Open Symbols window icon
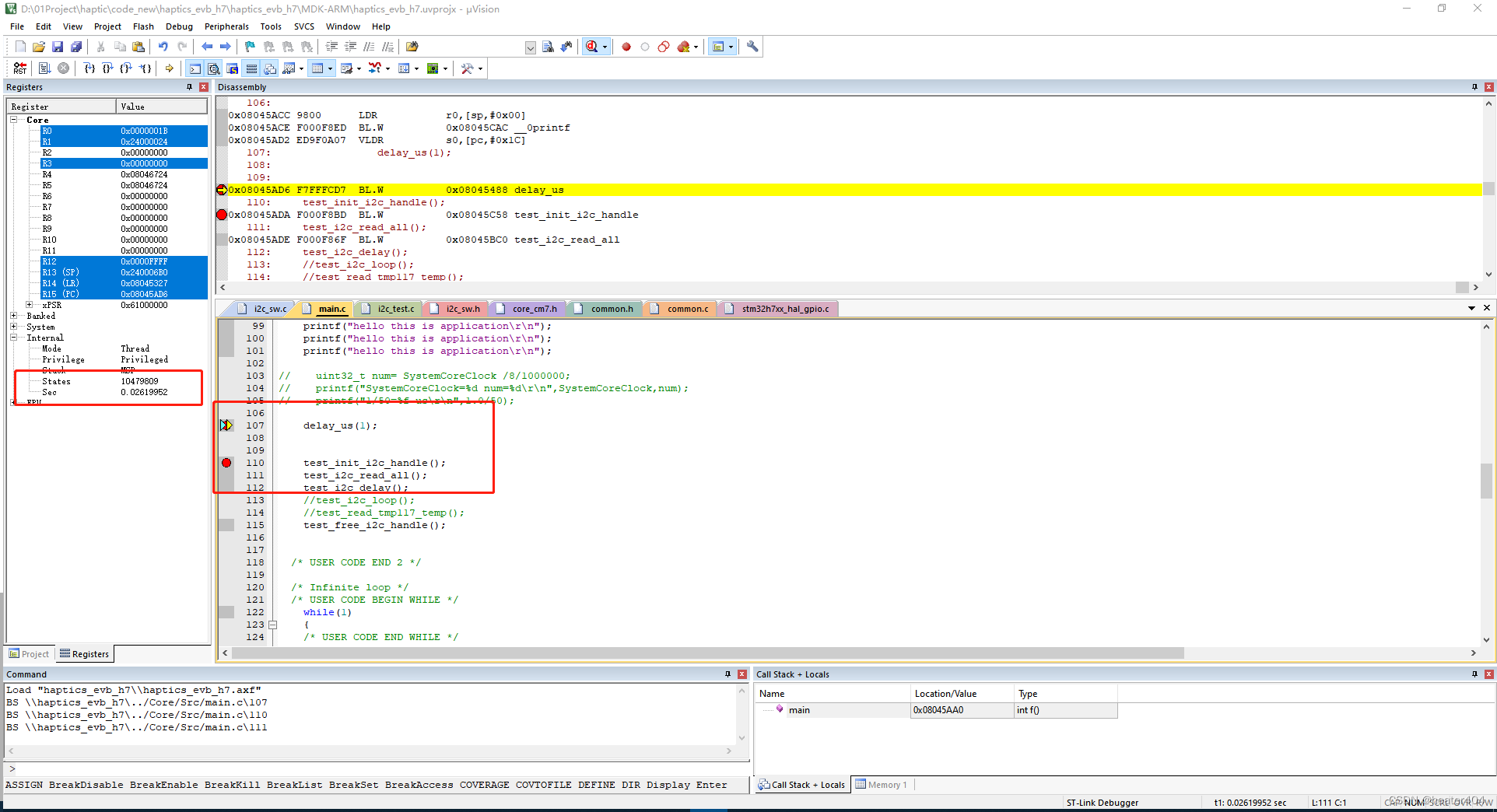The width and height of the screenshot is (1497, 812). [232, 68]
